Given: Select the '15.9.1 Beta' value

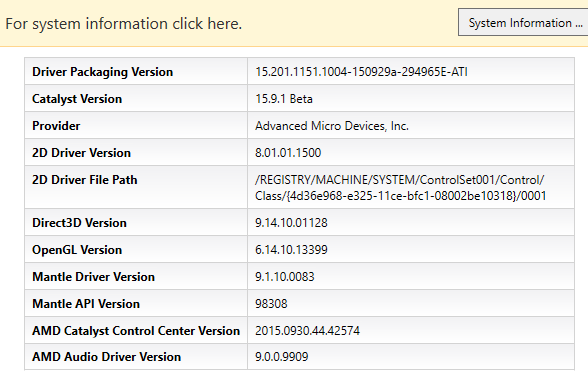Looking at the screenshot, I should 284,99.
